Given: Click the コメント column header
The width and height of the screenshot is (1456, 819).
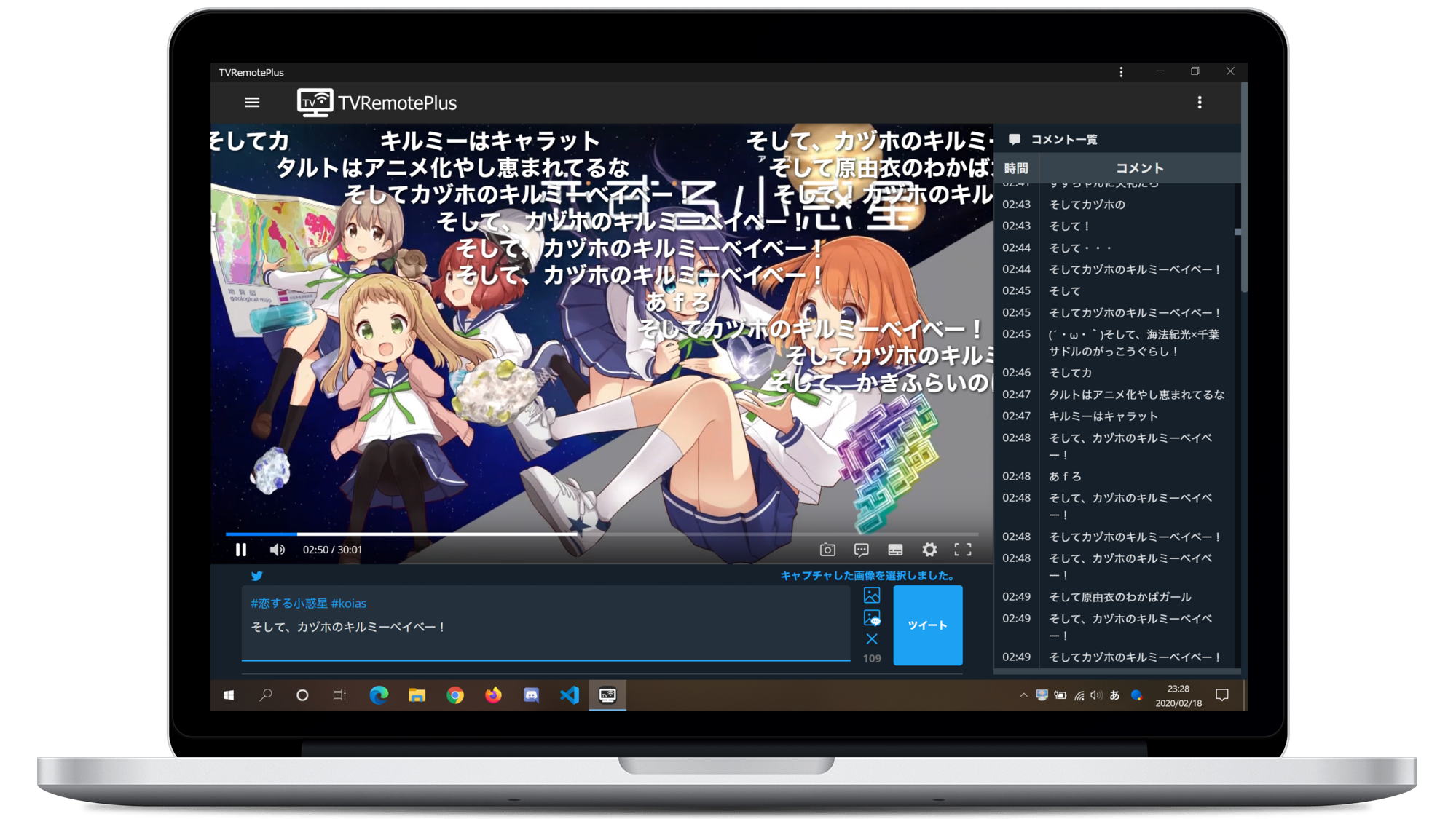Looking at the screenshot, I should click(x=1140, y=168).
